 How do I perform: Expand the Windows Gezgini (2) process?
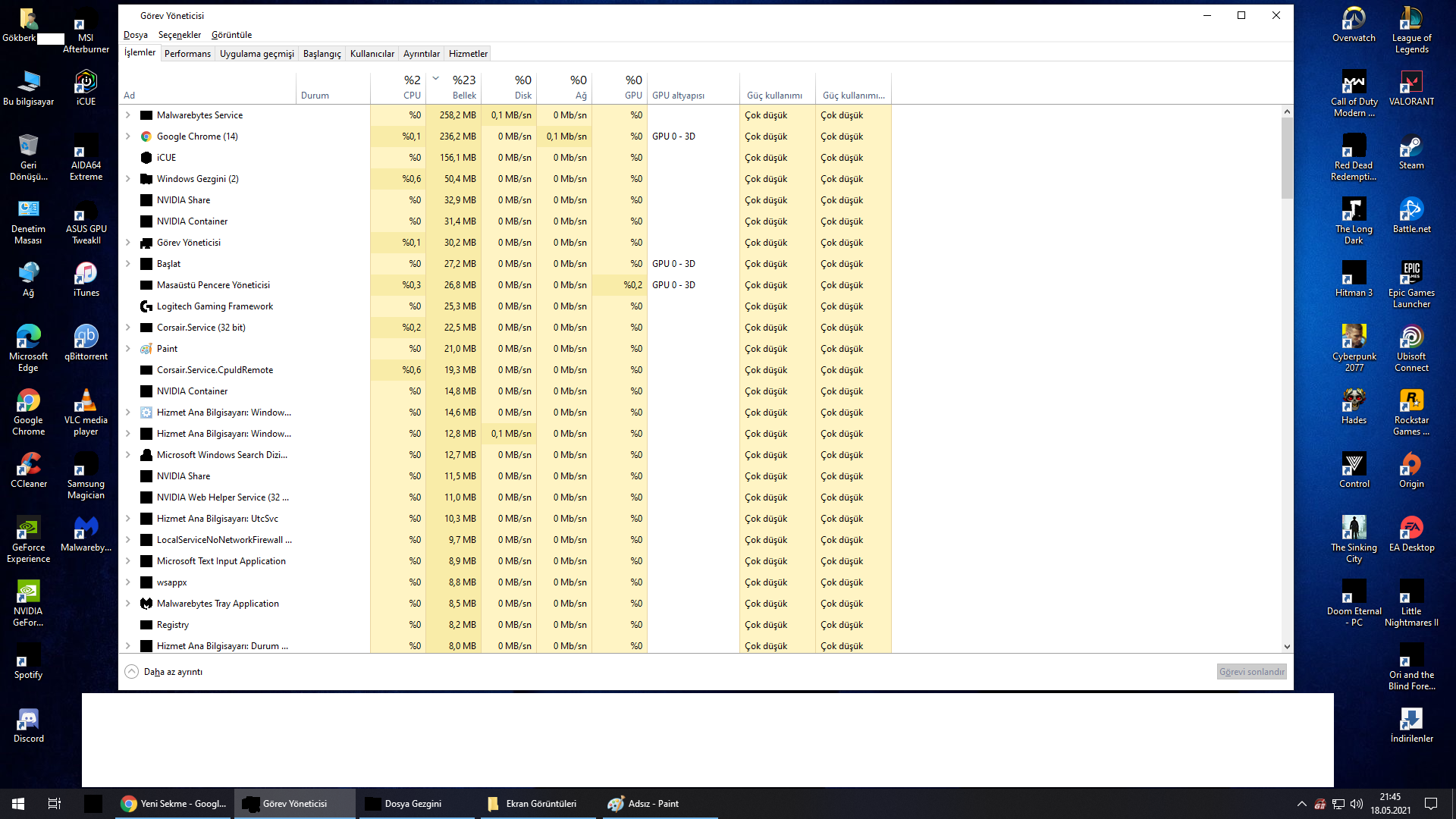(x=128, y=179)
